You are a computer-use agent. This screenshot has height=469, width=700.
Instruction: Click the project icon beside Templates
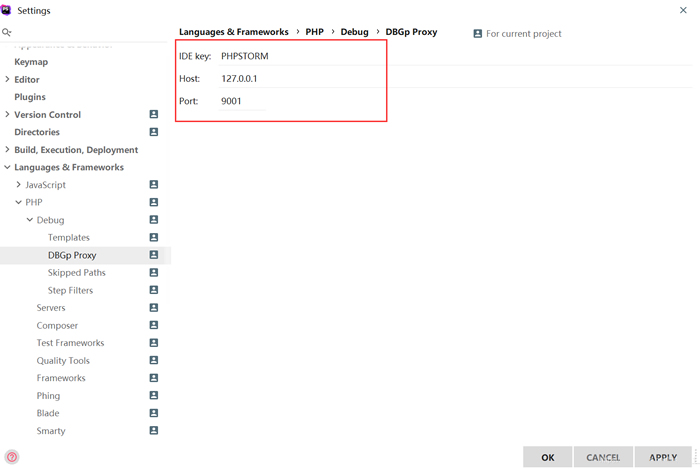pyautogui.click(x=154, y=237)
